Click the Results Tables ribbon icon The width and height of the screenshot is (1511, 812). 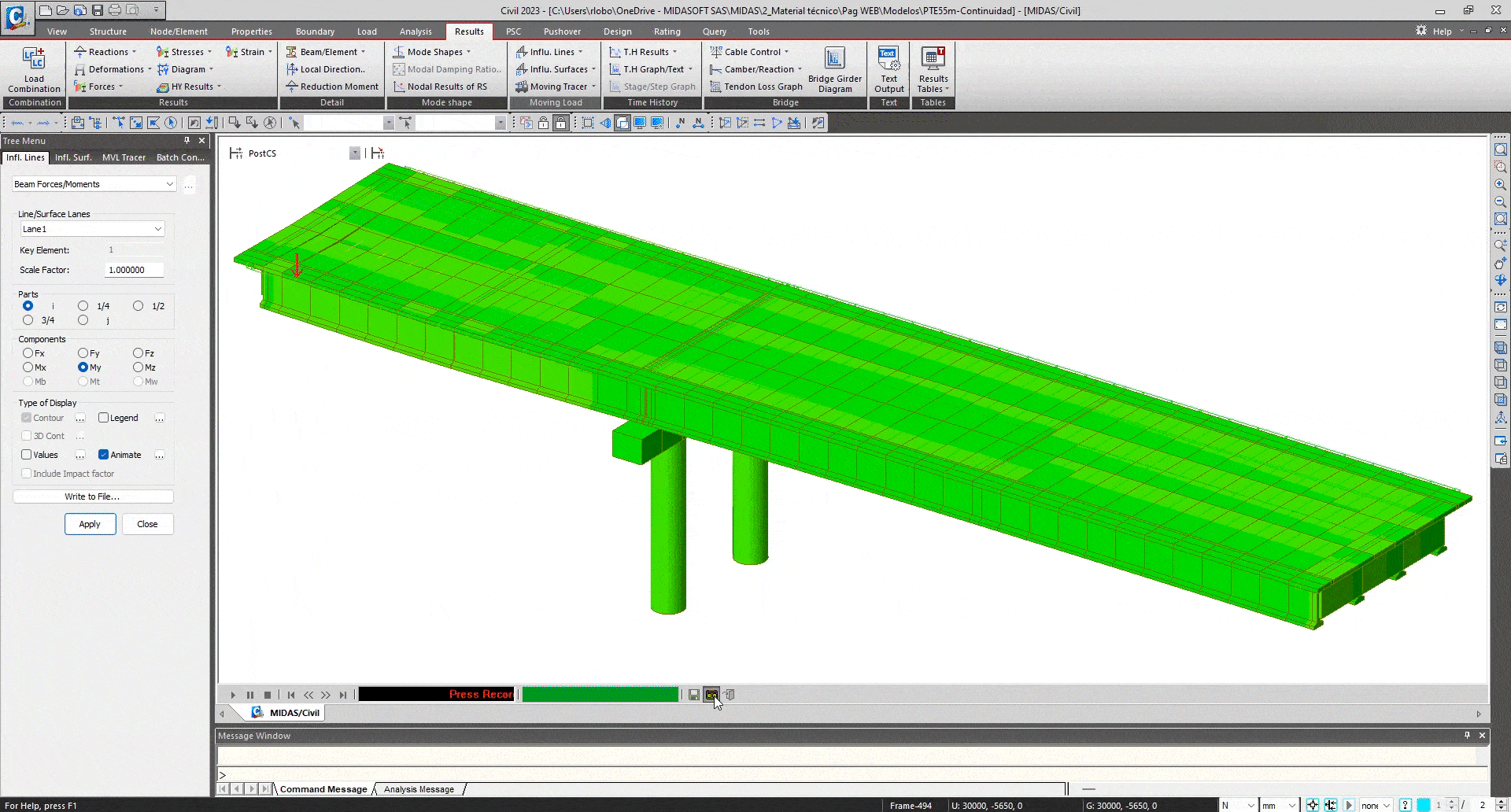pos(933,69)
